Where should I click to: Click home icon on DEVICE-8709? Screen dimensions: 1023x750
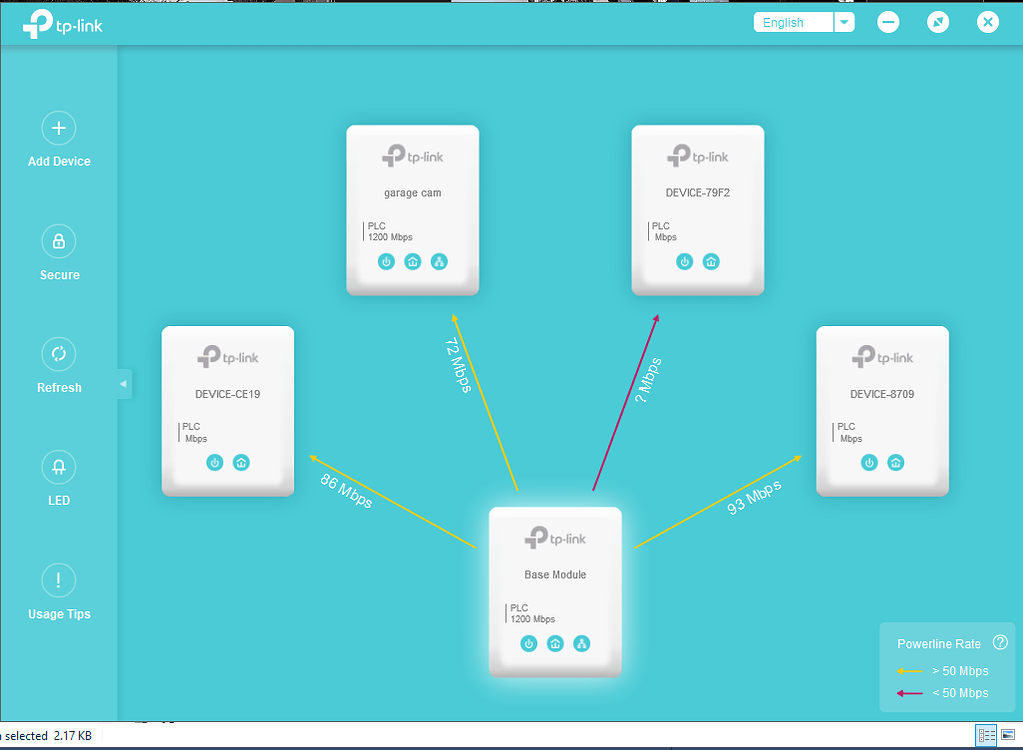tap(896, 463)
